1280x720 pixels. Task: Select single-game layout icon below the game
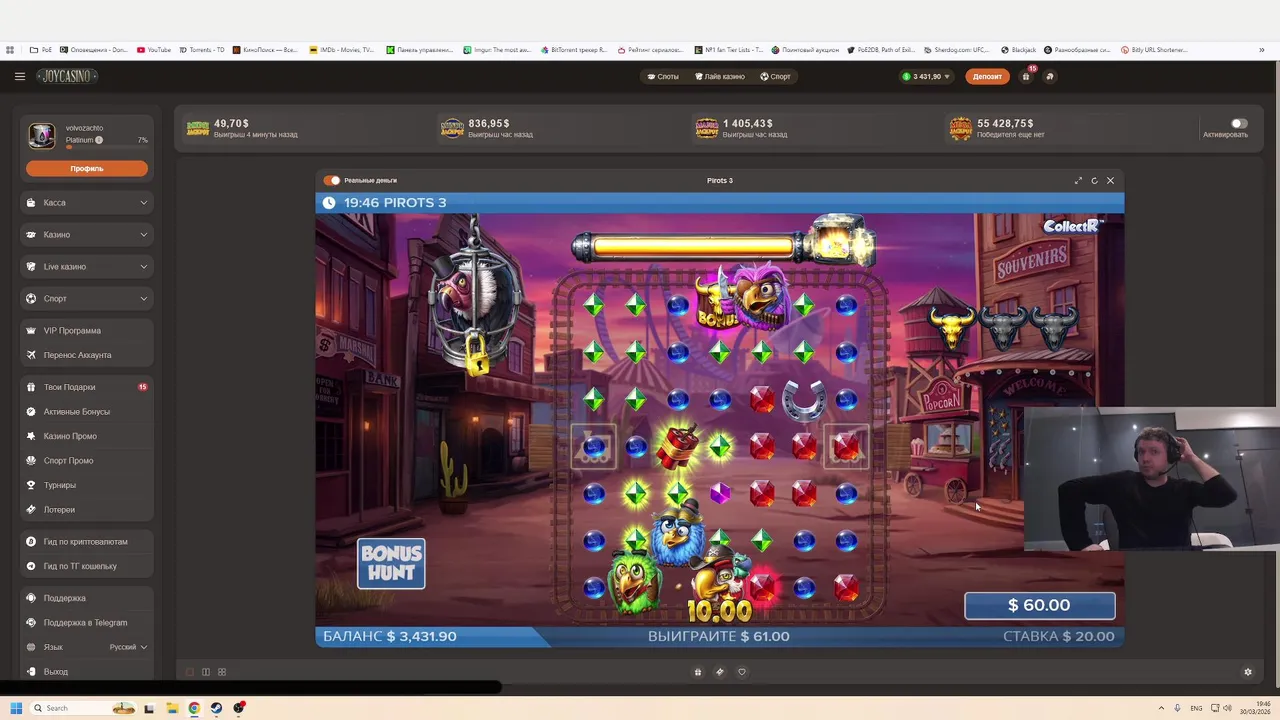coord(190,672)
